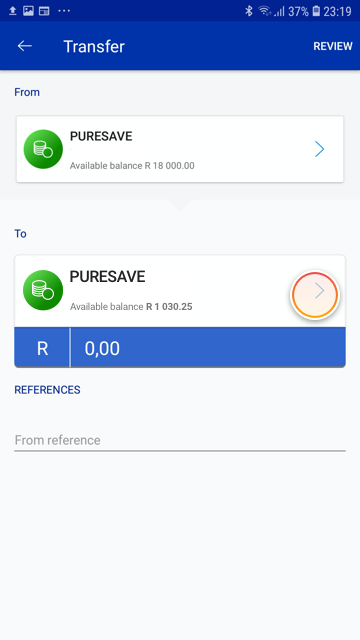Open the To account chevron selector

320,291
